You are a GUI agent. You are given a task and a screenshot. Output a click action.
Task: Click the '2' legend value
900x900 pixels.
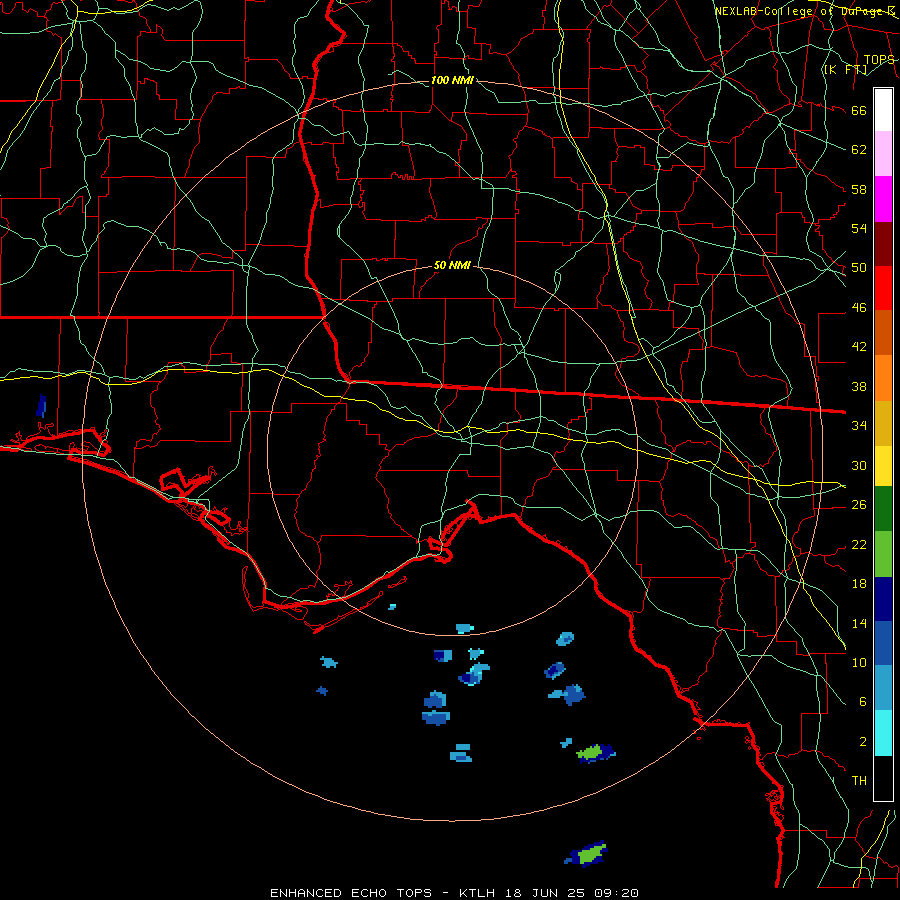point(863,742)
